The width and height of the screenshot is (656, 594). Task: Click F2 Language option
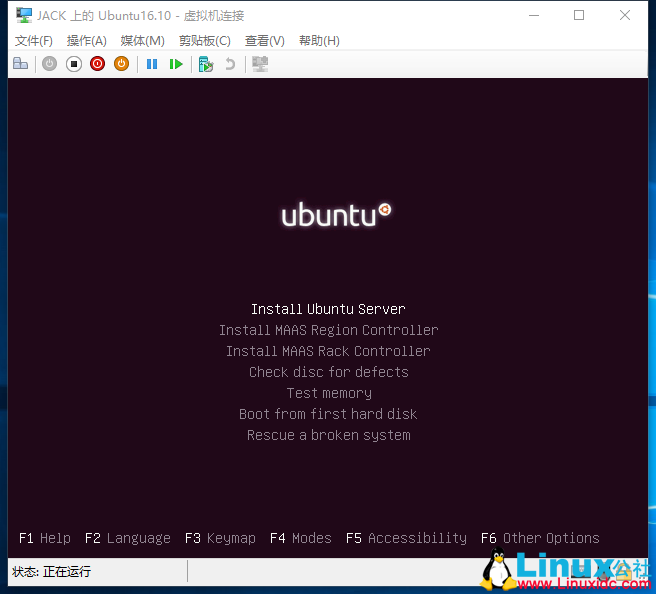tap(128, 538)
